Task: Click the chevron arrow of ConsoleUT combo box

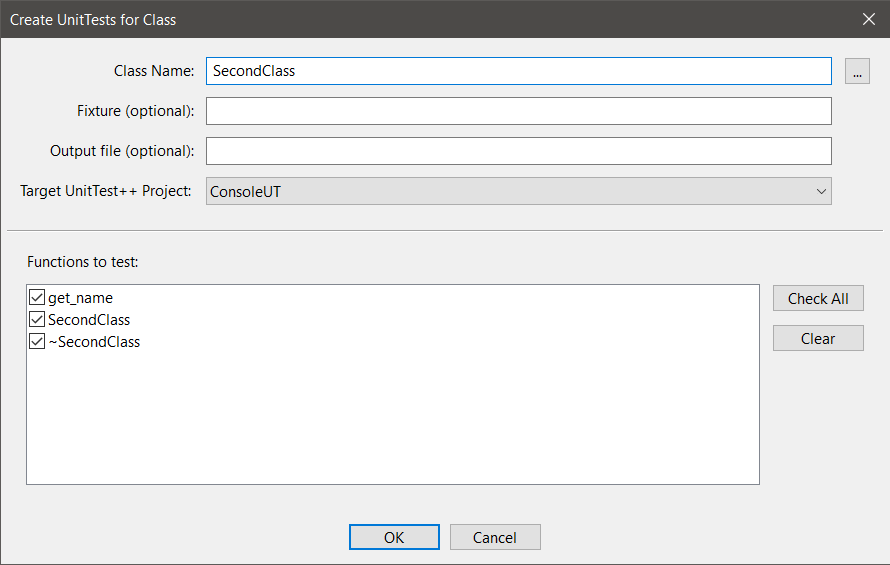Action: [x=820, y=191]
